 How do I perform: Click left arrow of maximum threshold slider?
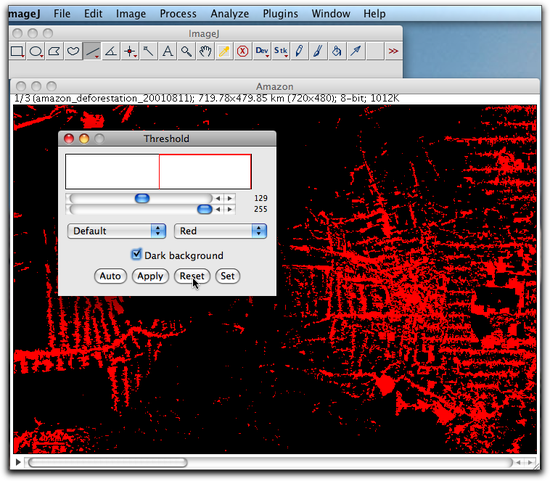point(218,209)
